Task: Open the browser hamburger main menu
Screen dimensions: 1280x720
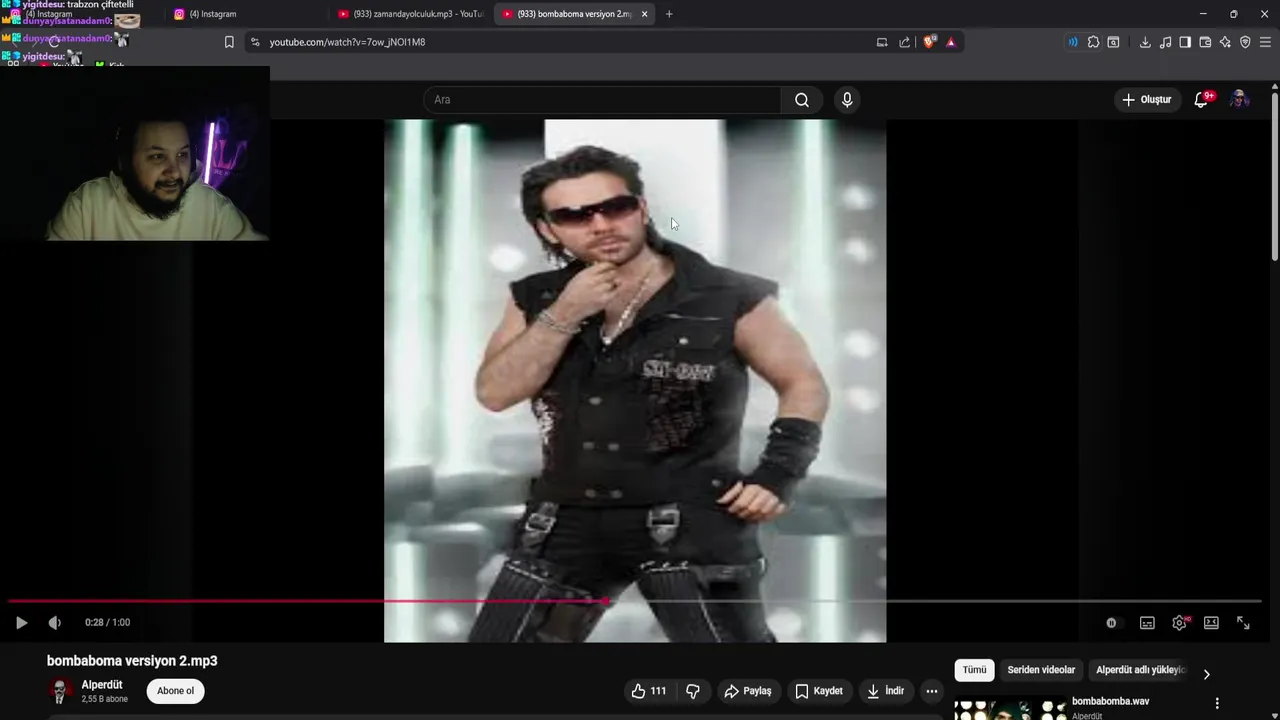Action: pos(1265,42)
